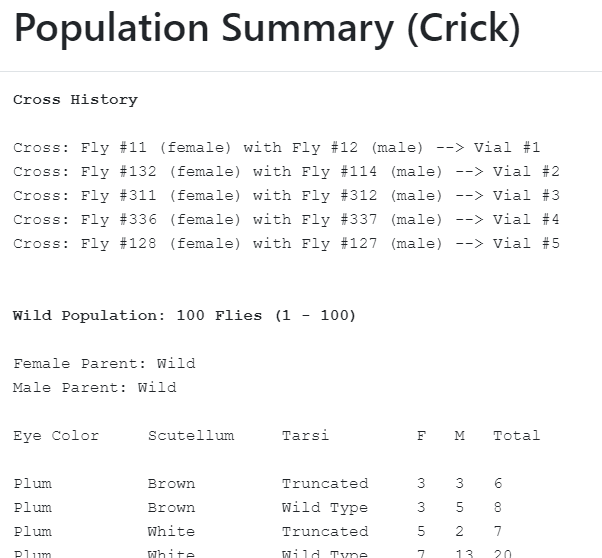Screen dimensions: 602x558
Task: Click the Scutellum column header
Action: [191, 436]
